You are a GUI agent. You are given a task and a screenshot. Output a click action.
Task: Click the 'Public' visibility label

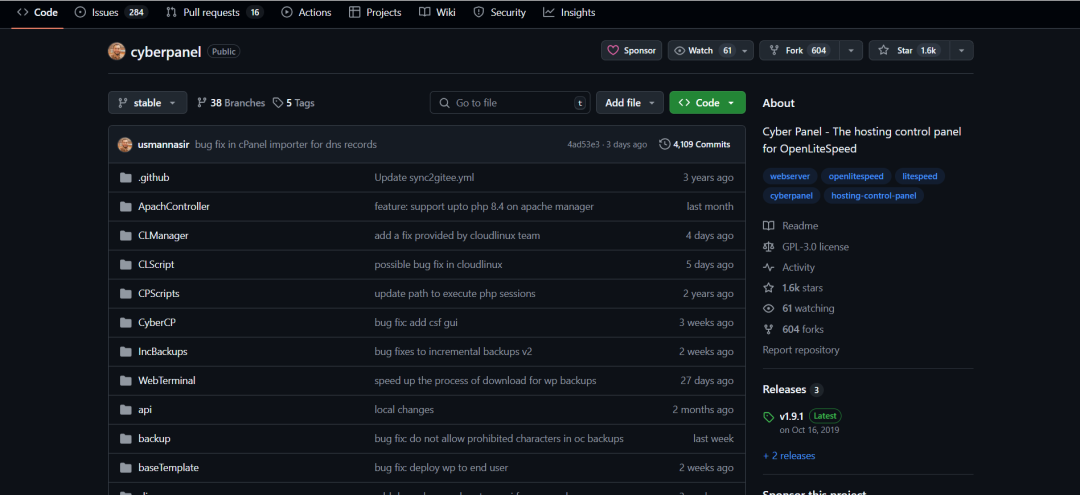coord(224,52)
